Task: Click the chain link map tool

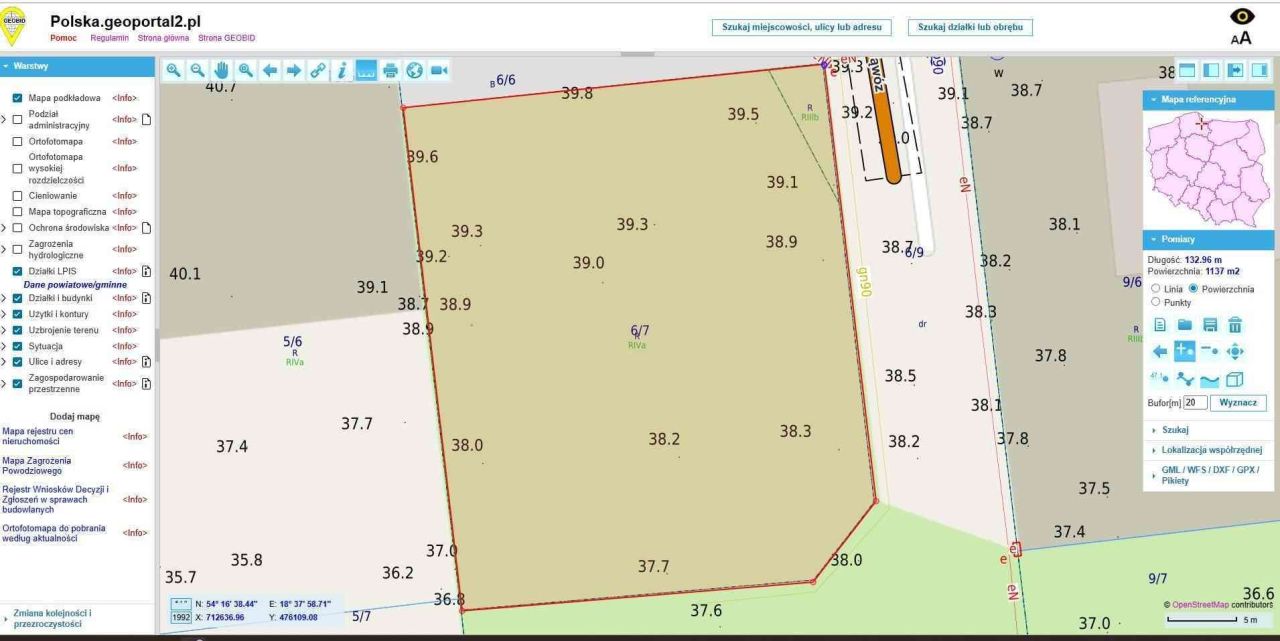Action: point(318,70)
